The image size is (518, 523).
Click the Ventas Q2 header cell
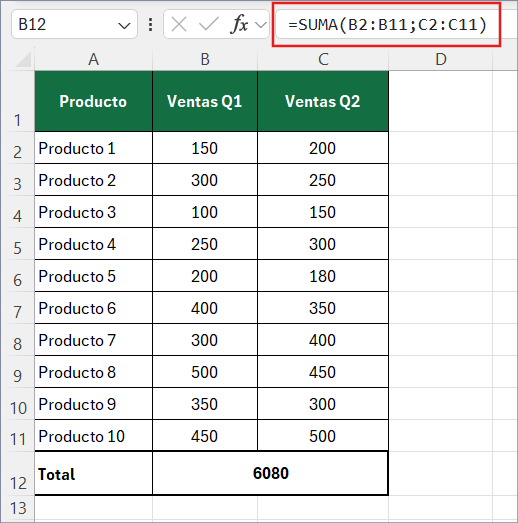[323, 101]
